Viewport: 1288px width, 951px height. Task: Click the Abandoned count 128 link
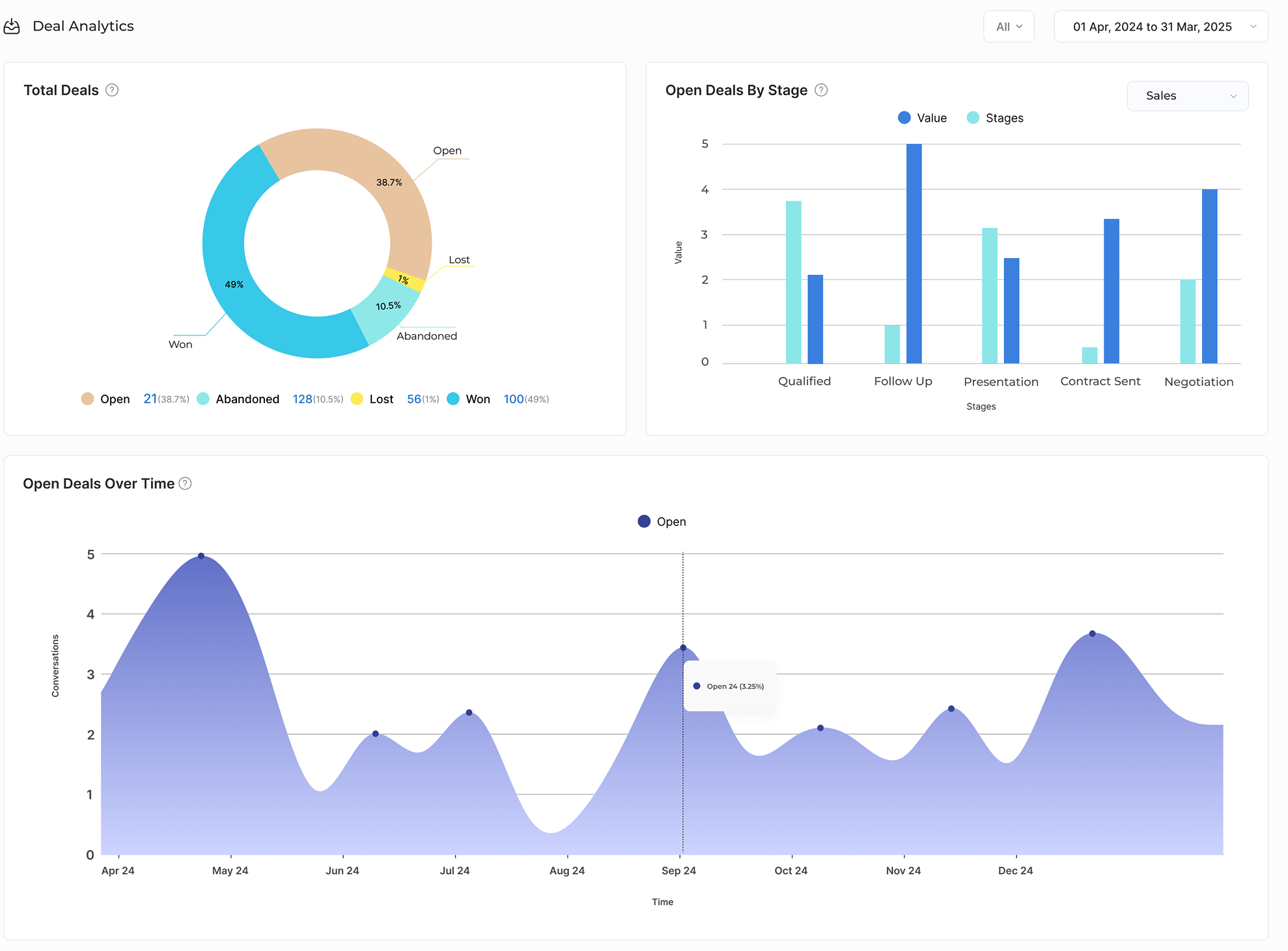(302, 399)
